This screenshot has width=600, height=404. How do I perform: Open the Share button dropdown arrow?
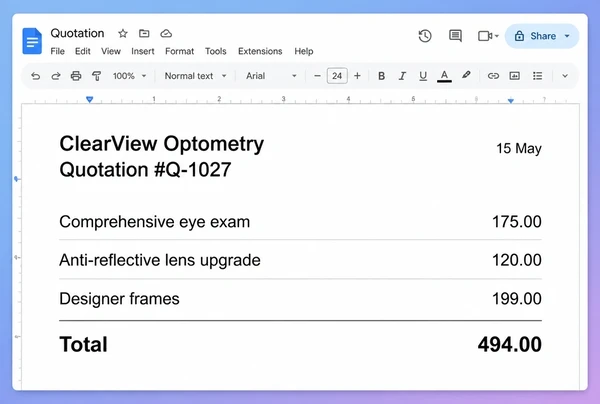coord(567,36)
